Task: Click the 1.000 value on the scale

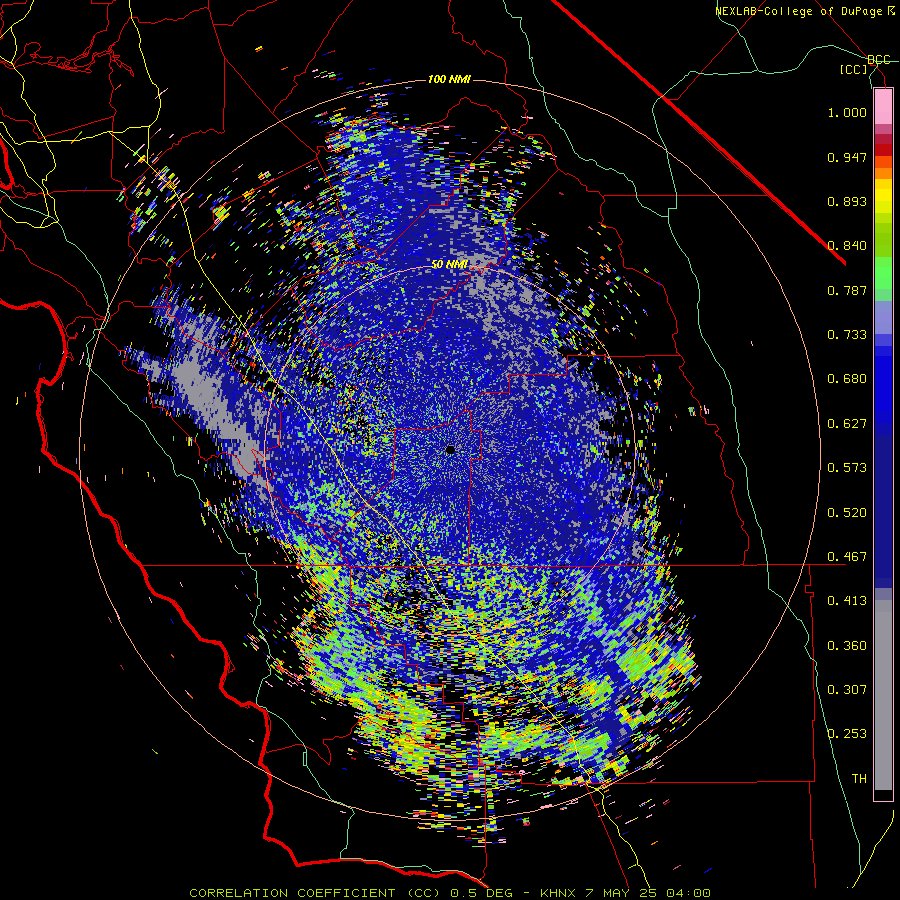Action: point(847,112)
